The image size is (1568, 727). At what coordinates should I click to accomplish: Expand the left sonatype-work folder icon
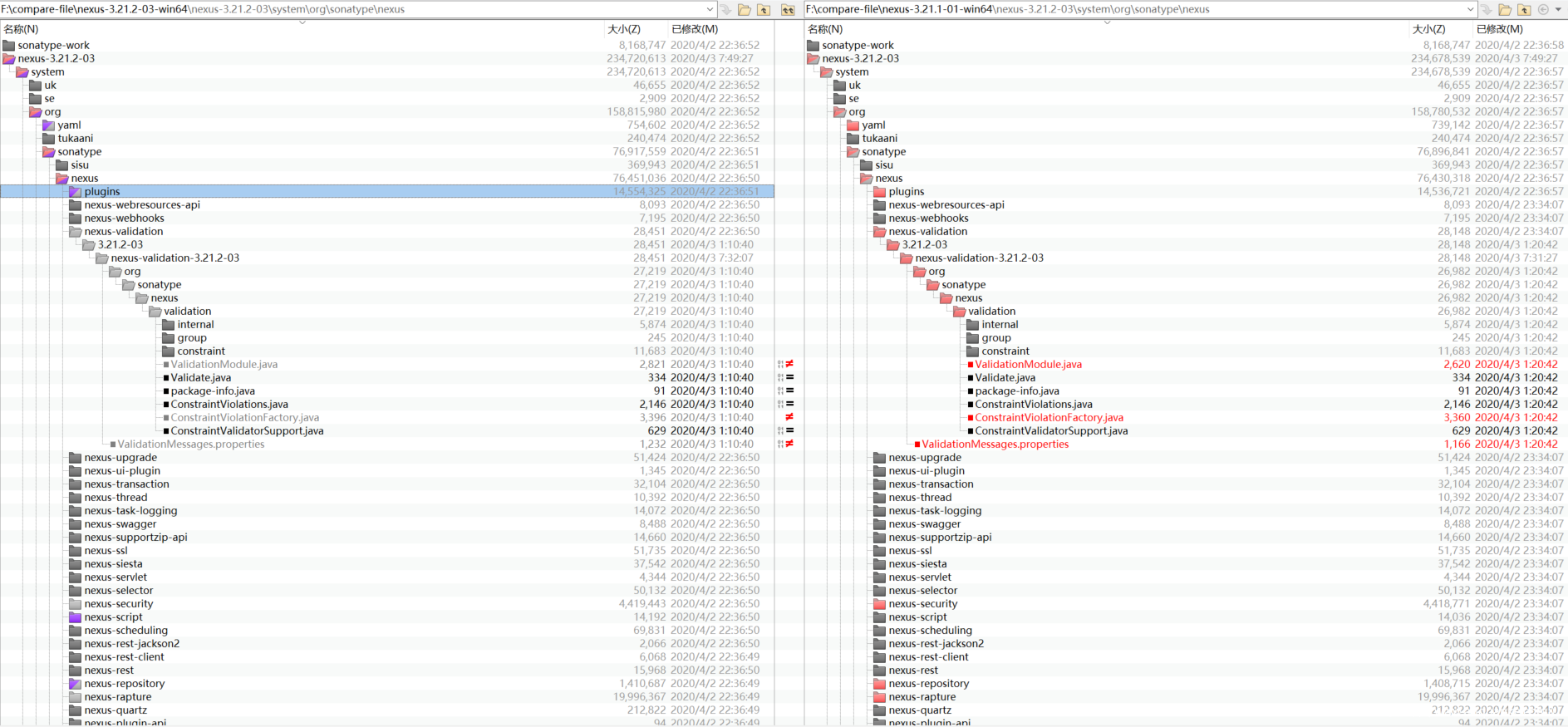(x=8, y=46)
